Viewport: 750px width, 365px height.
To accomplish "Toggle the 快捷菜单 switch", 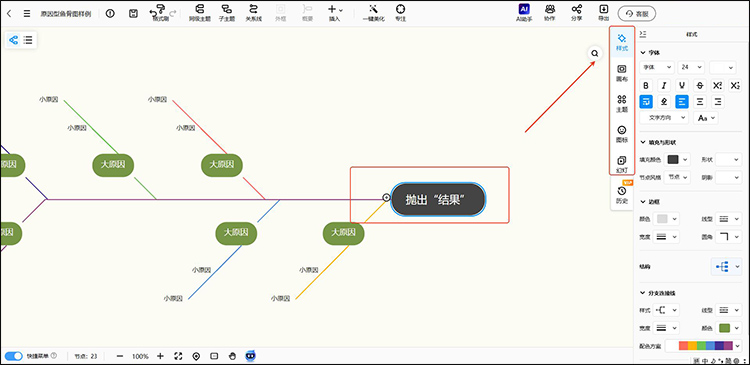I will point(13,356).
